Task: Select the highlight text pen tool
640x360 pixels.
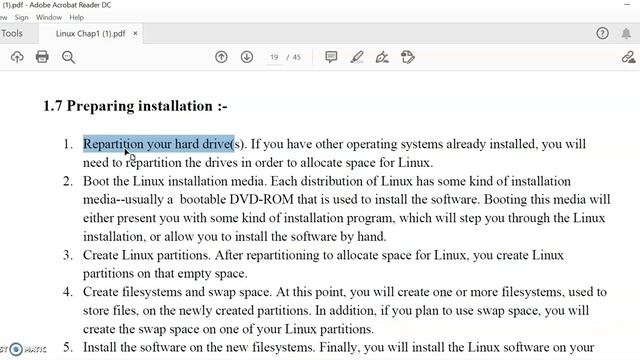Action: click(x=357, y=57)
